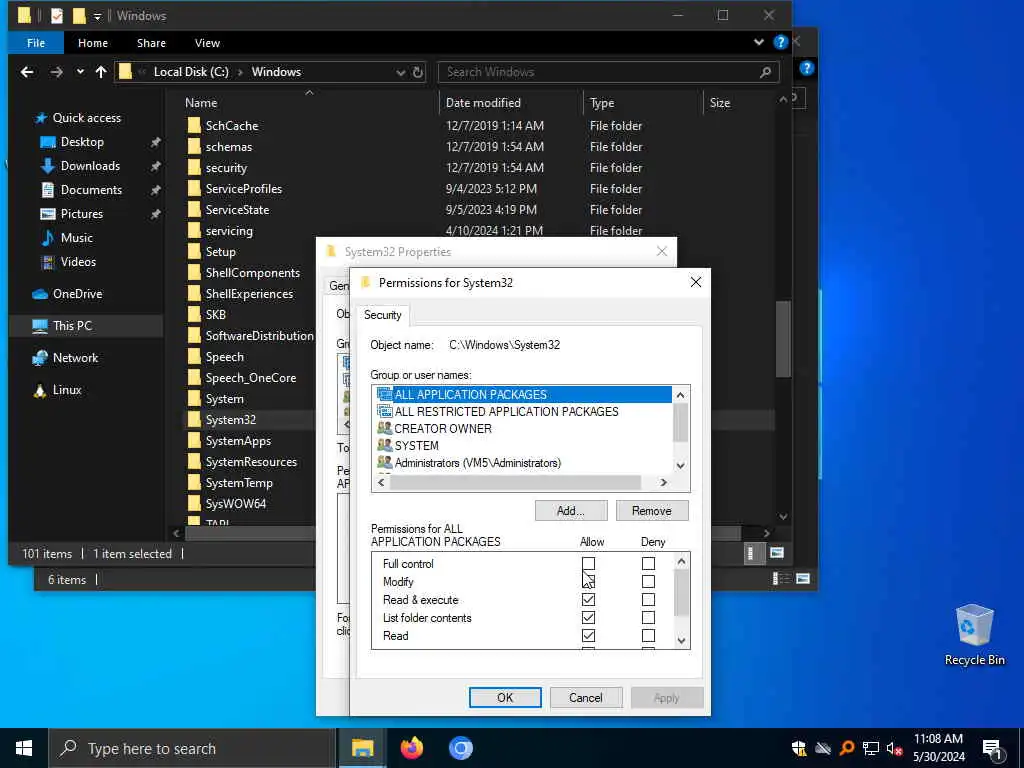
Task: Click Cancel in Permissions dialog
Action: (586, 697)
